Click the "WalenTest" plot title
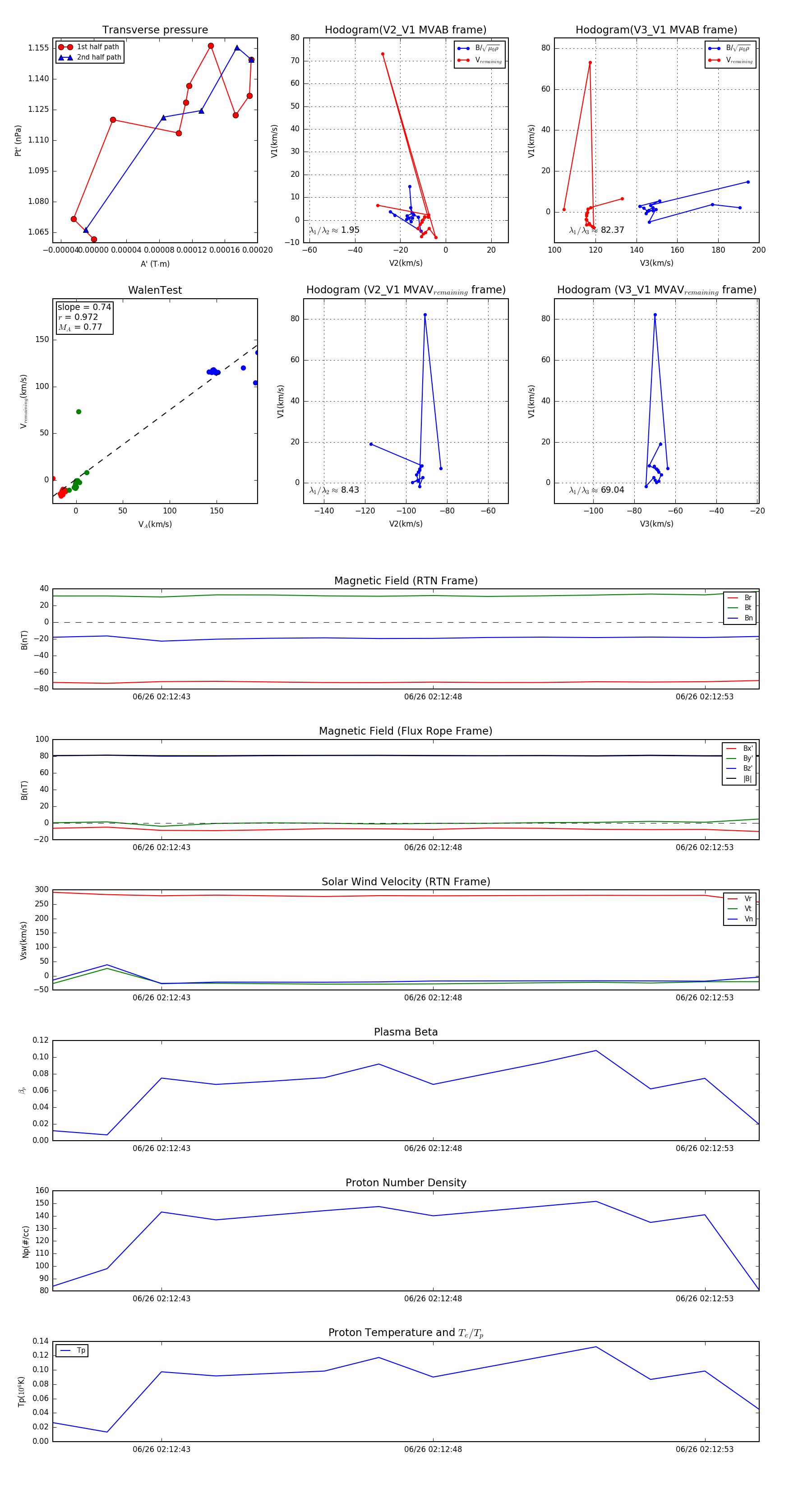 click(155, 290)
